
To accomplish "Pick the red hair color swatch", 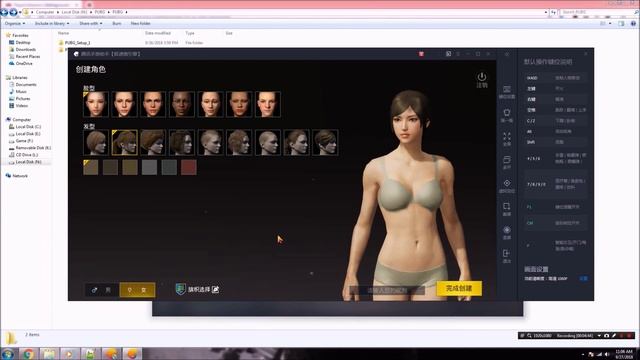I will (189, 167).
